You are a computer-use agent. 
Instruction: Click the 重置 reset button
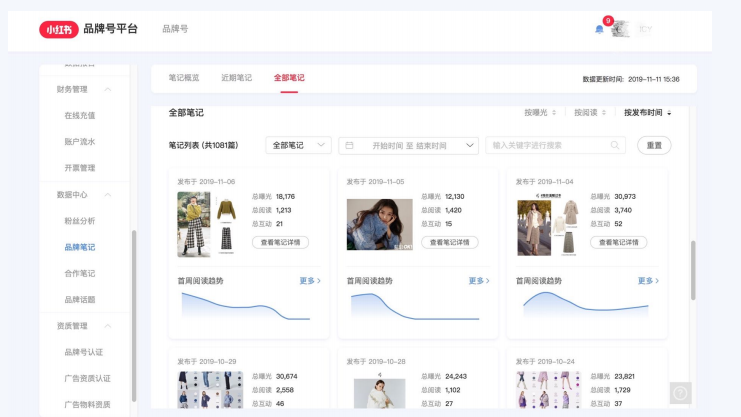pyautogui.click(x=654, y=145)
